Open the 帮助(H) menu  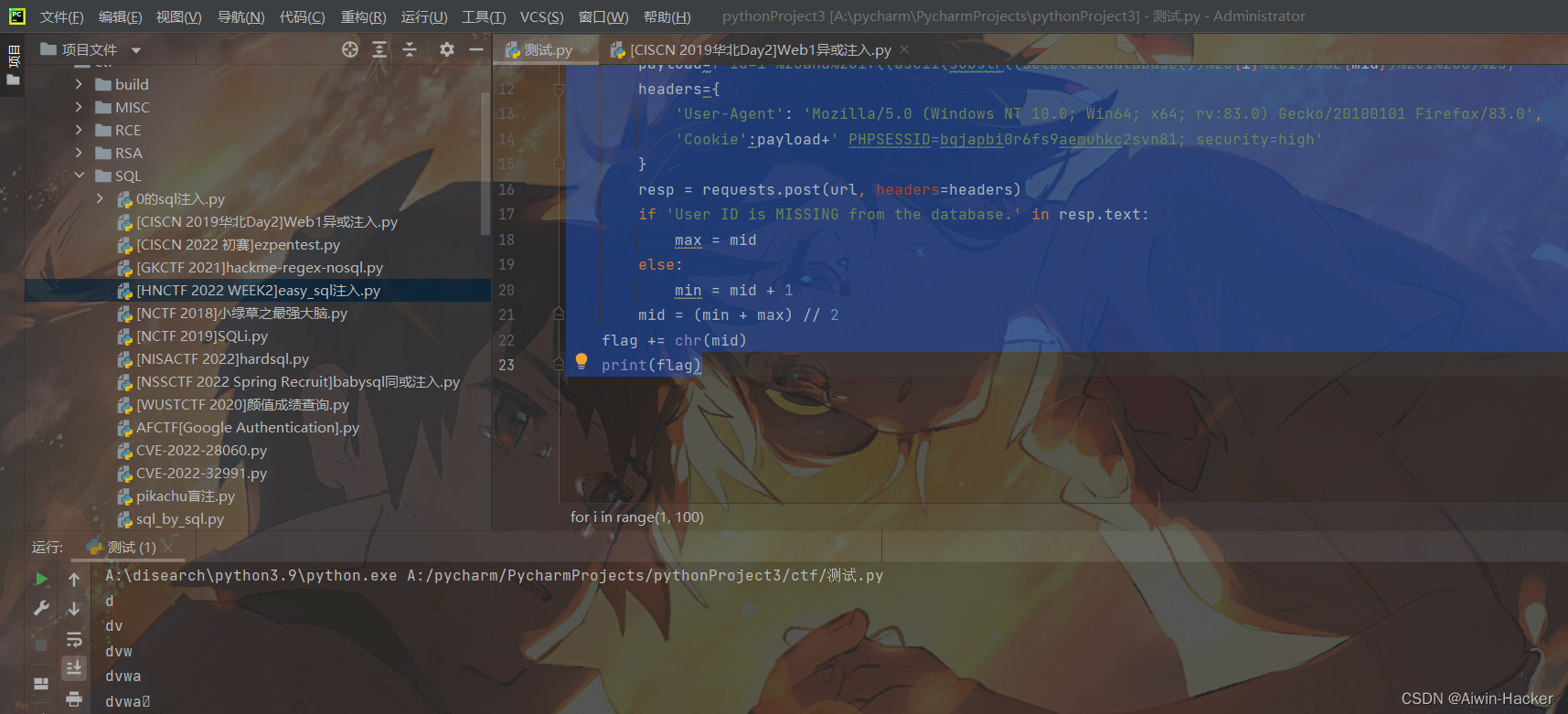(x=667, y=16)
